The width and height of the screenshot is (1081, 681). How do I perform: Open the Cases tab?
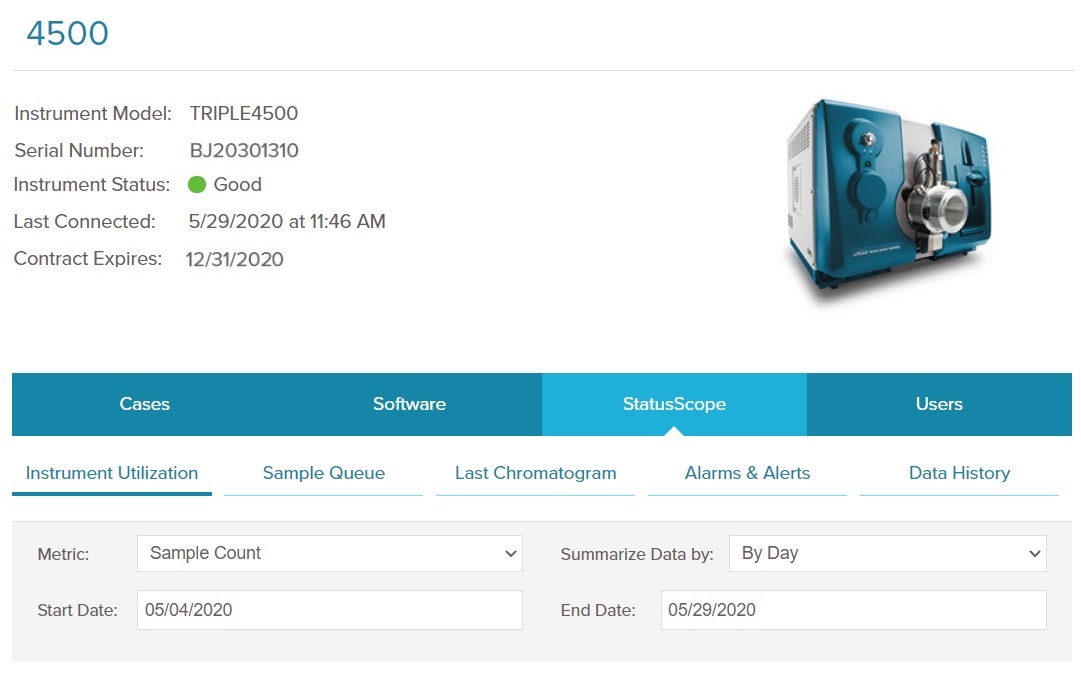(145, 404)
